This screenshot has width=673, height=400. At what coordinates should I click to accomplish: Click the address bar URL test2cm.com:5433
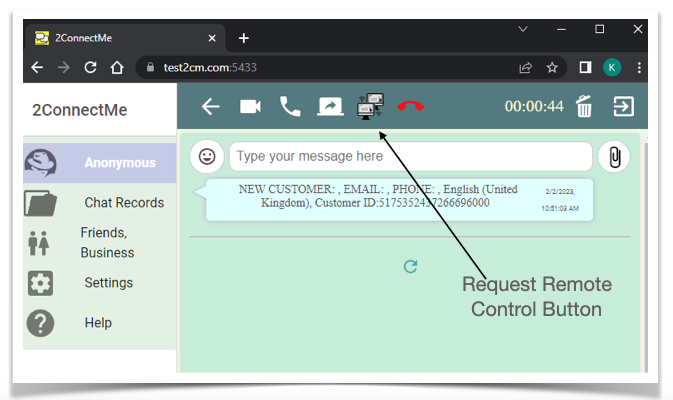(x=210, y=67)
